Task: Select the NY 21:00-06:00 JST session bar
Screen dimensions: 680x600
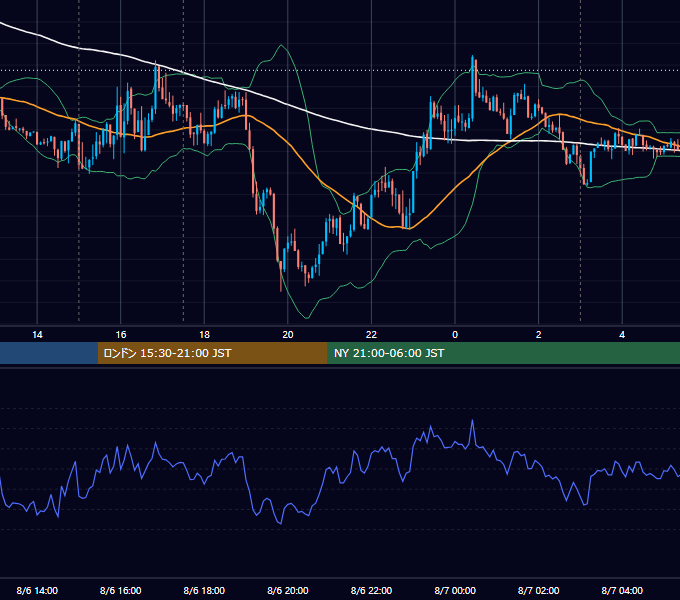Action: (503, 353)
